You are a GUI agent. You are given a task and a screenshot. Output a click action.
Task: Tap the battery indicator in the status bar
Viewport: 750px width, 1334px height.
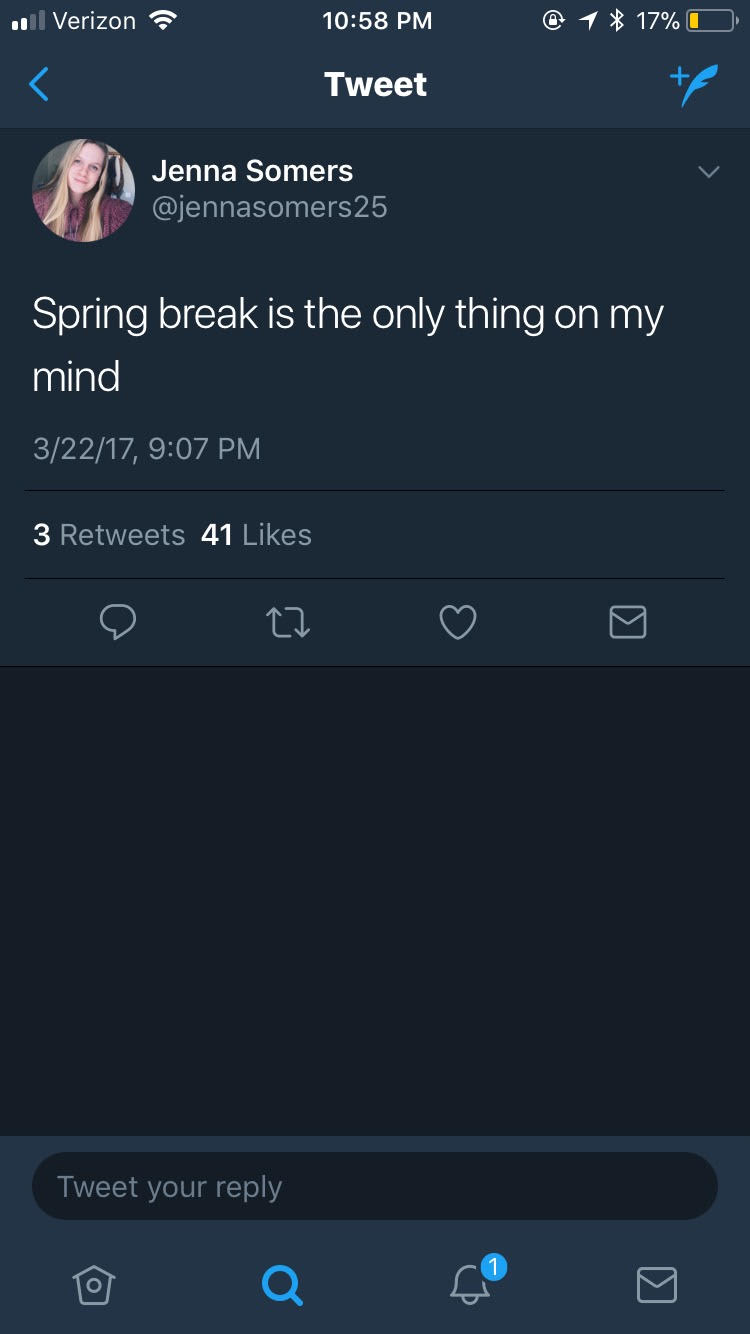tap(713, 20)
